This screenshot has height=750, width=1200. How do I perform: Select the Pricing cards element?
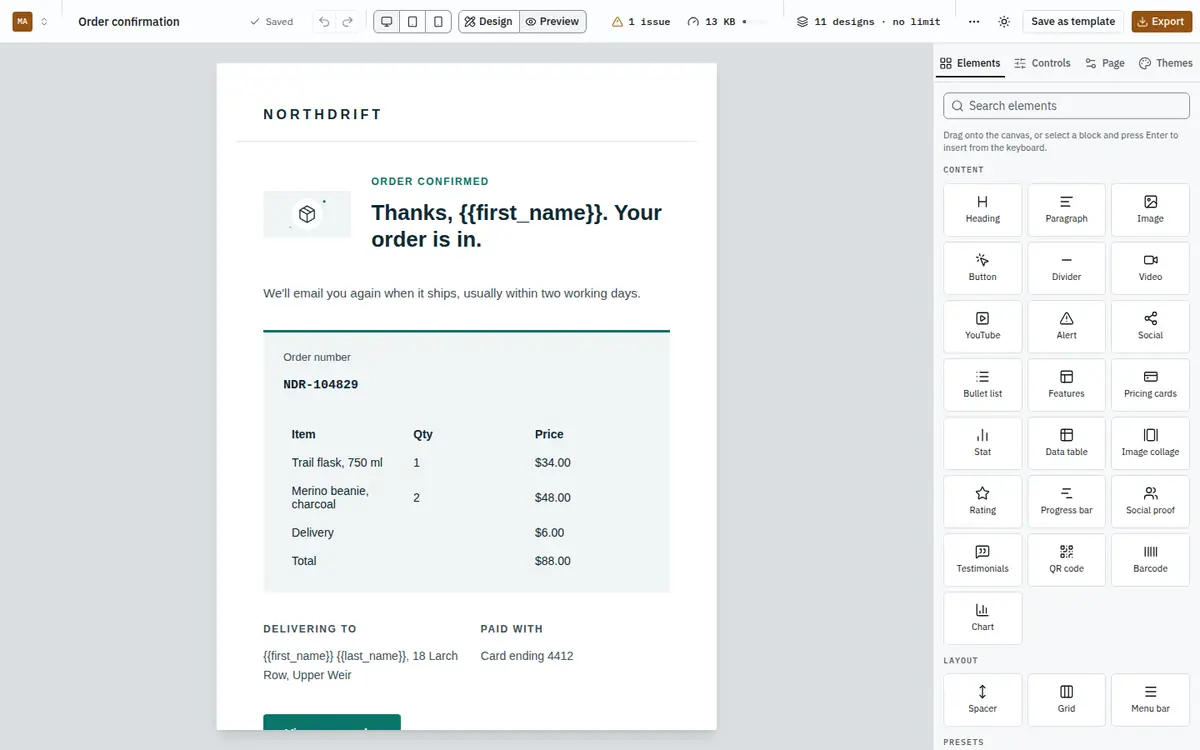click(x=1150, y=385)
